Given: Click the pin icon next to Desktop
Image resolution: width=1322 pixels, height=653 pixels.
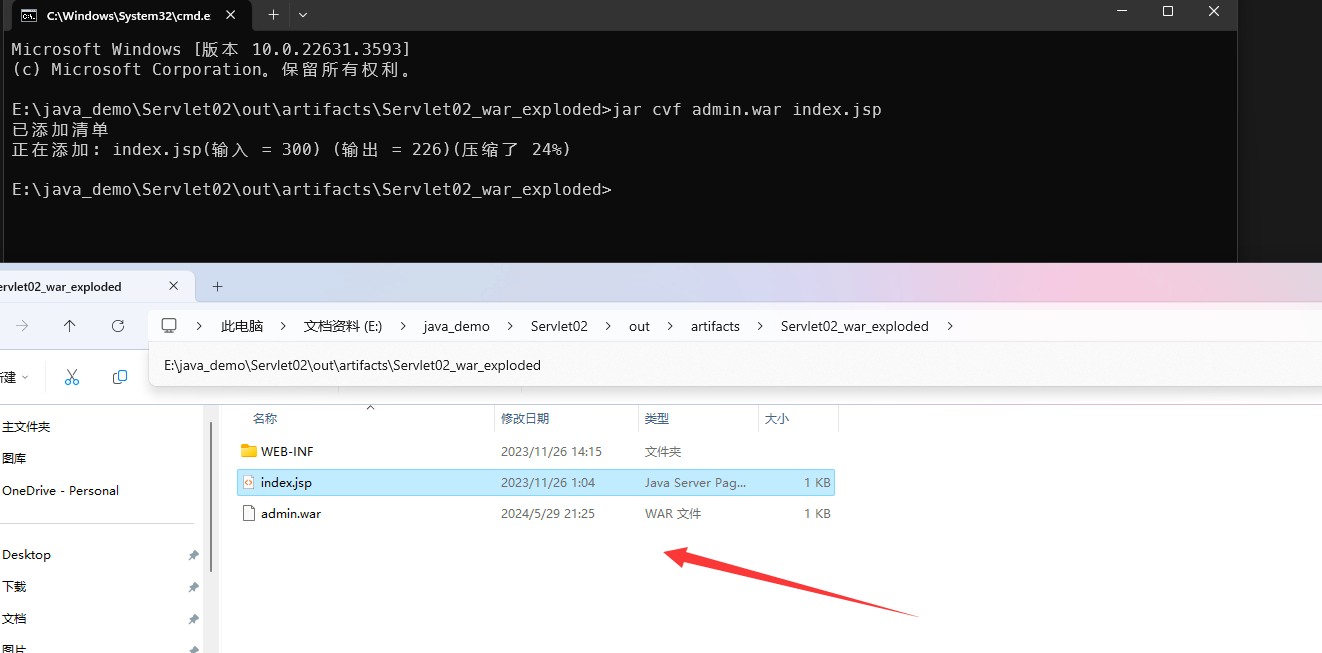Looking at the screenshot, I should (x=193, y=555).
